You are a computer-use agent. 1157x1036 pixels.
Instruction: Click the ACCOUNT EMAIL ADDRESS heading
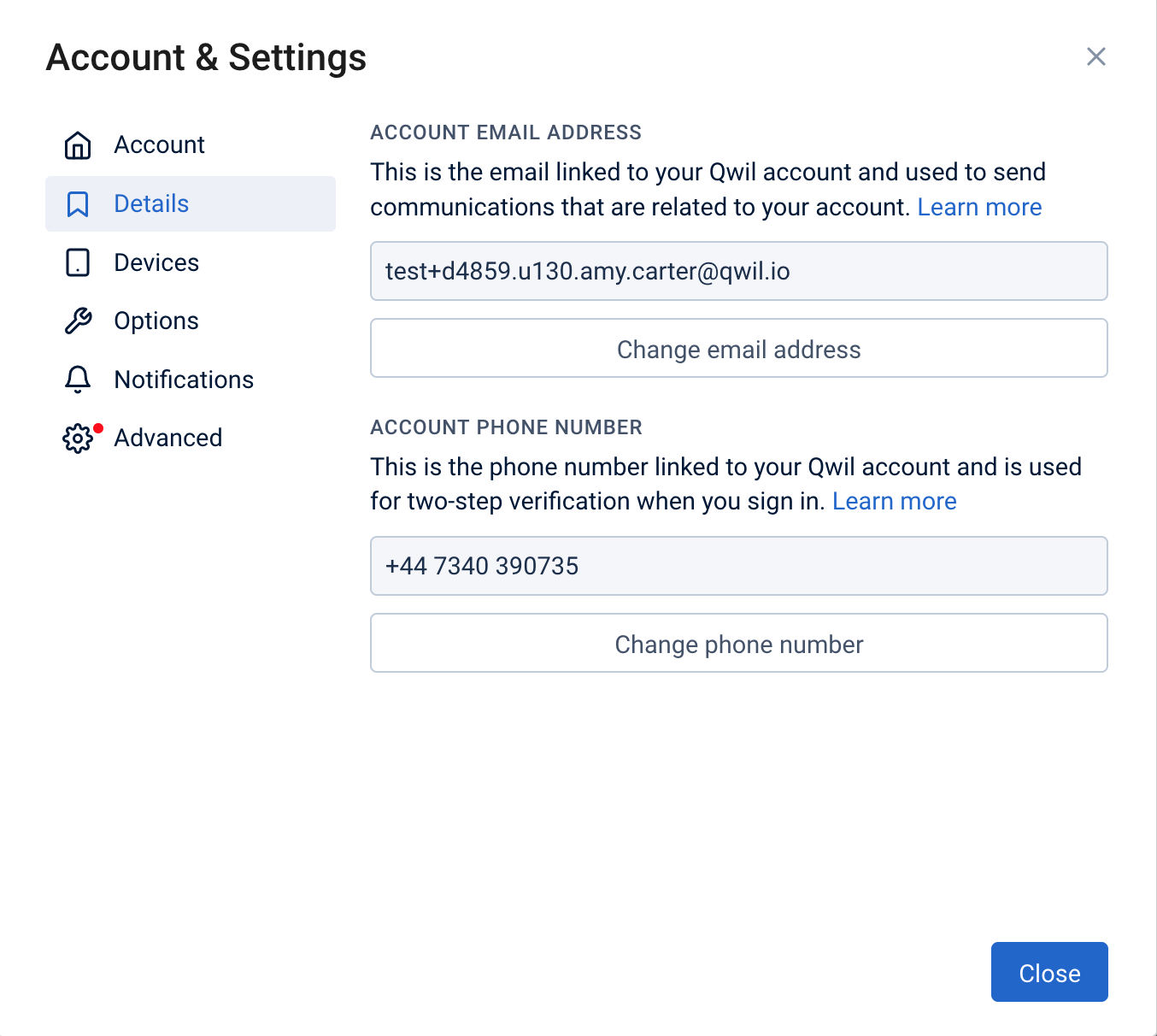pyautogui.click(x=506, y=132)
